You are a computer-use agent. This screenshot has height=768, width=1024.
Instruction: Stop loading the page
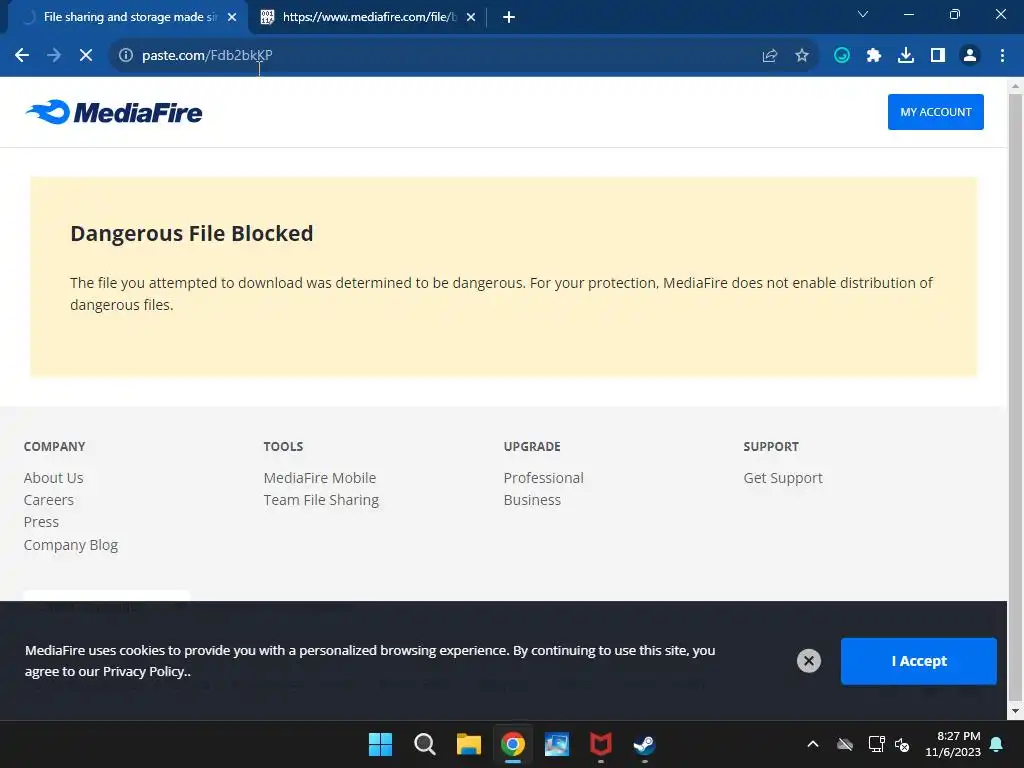86,56
